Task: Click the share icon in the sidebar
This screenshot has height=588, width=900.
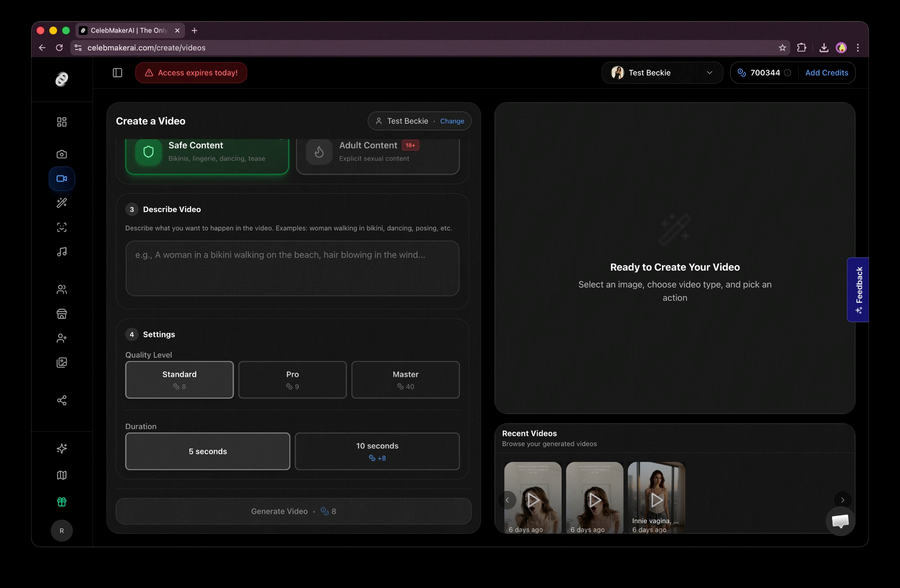Action: [61, 399]
